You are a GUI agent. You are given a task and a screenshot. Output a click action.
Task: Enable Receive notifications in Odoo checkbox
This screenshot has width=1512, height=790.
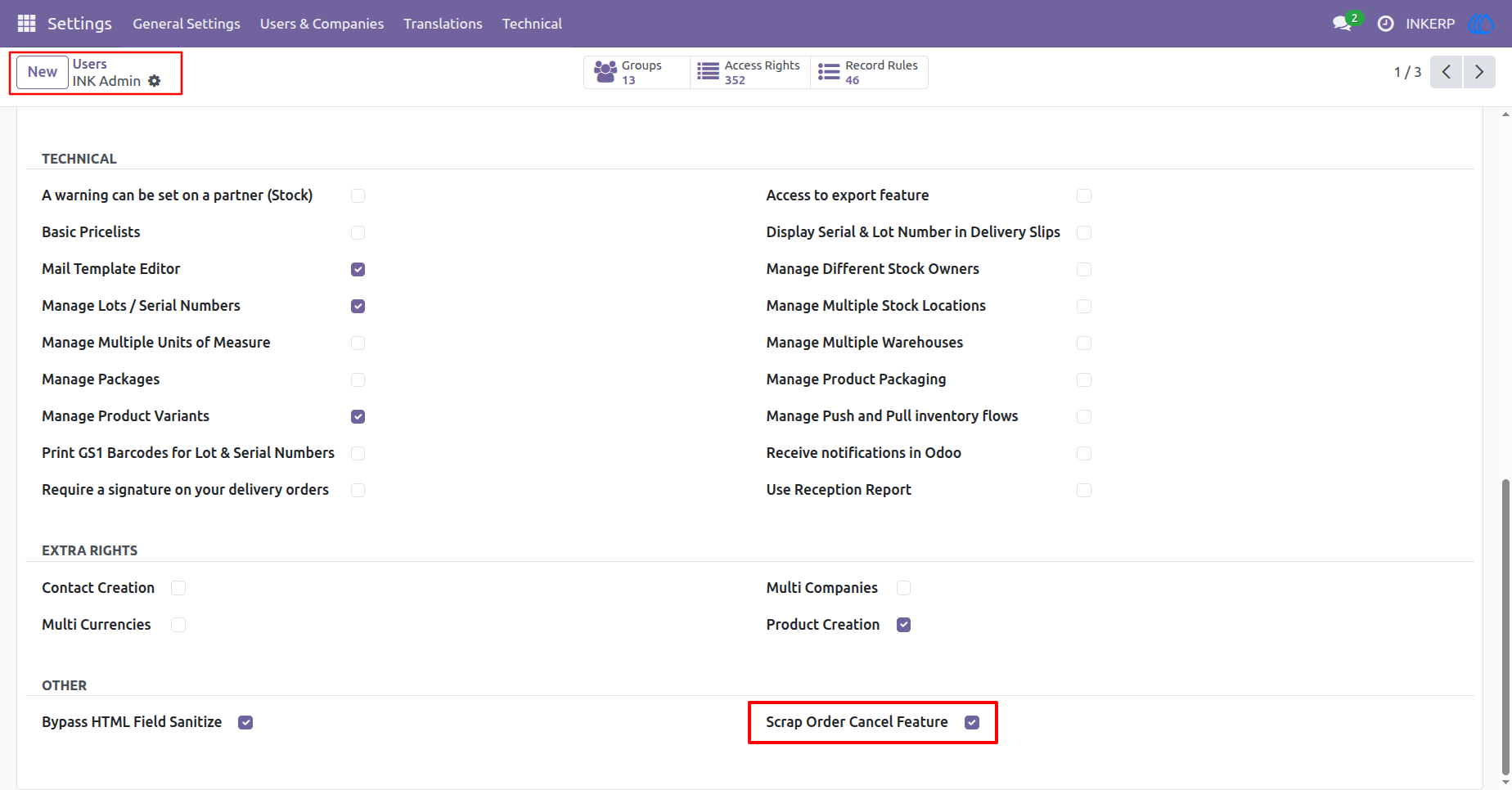pyautogui.click(x=1084, y=453)
